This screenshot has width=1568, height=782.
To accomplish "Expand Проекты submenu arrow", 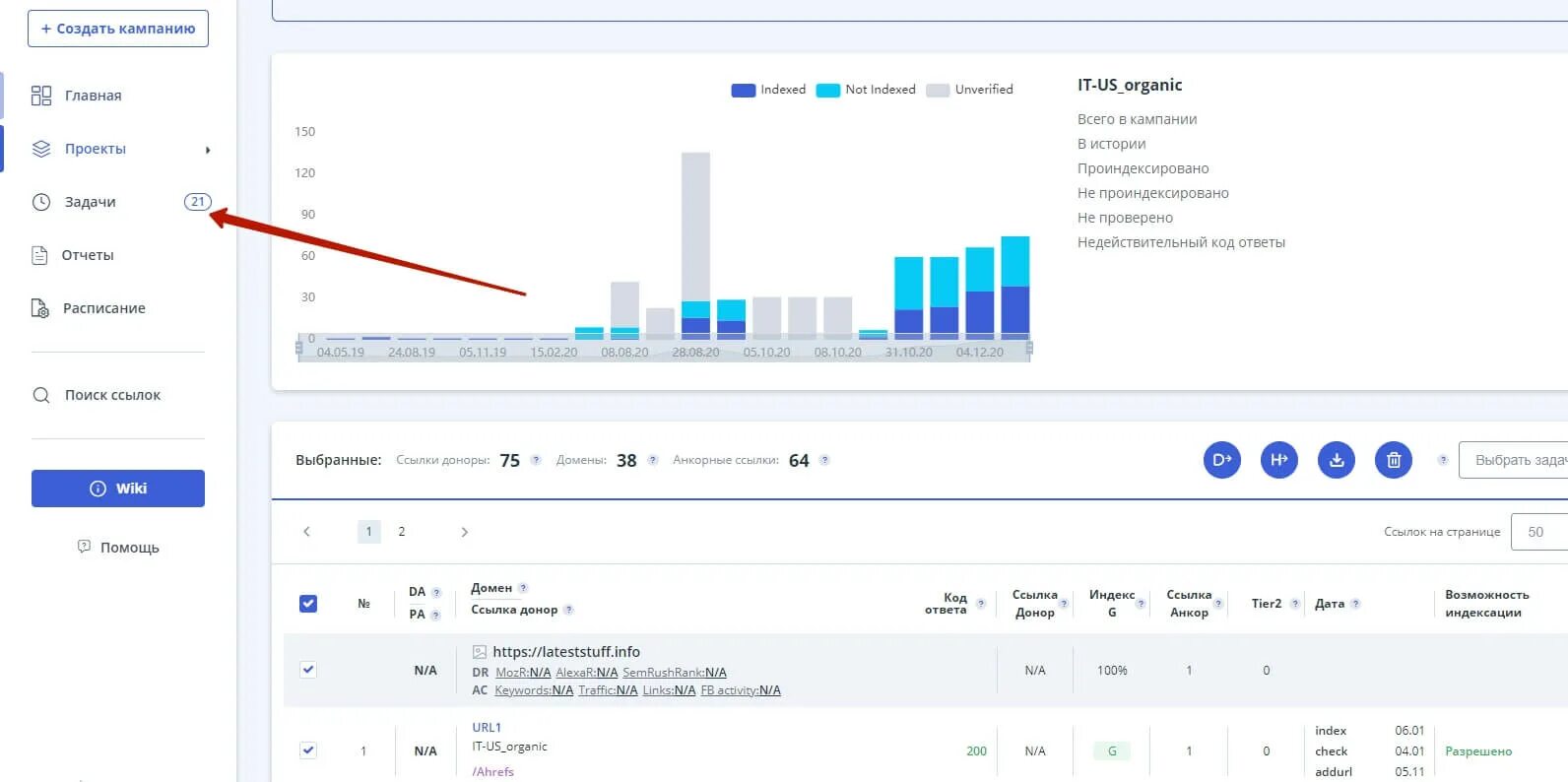I will pyautogui.click(x=208, y=150).
